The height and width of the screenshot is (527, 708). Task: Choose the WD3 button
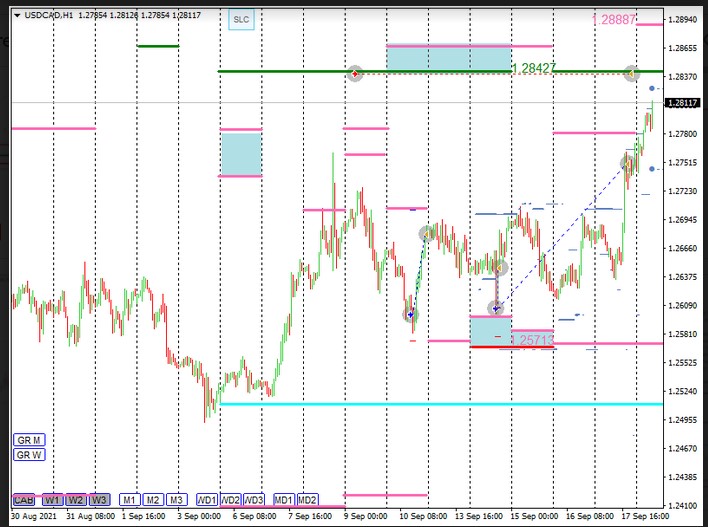point(254,499)
